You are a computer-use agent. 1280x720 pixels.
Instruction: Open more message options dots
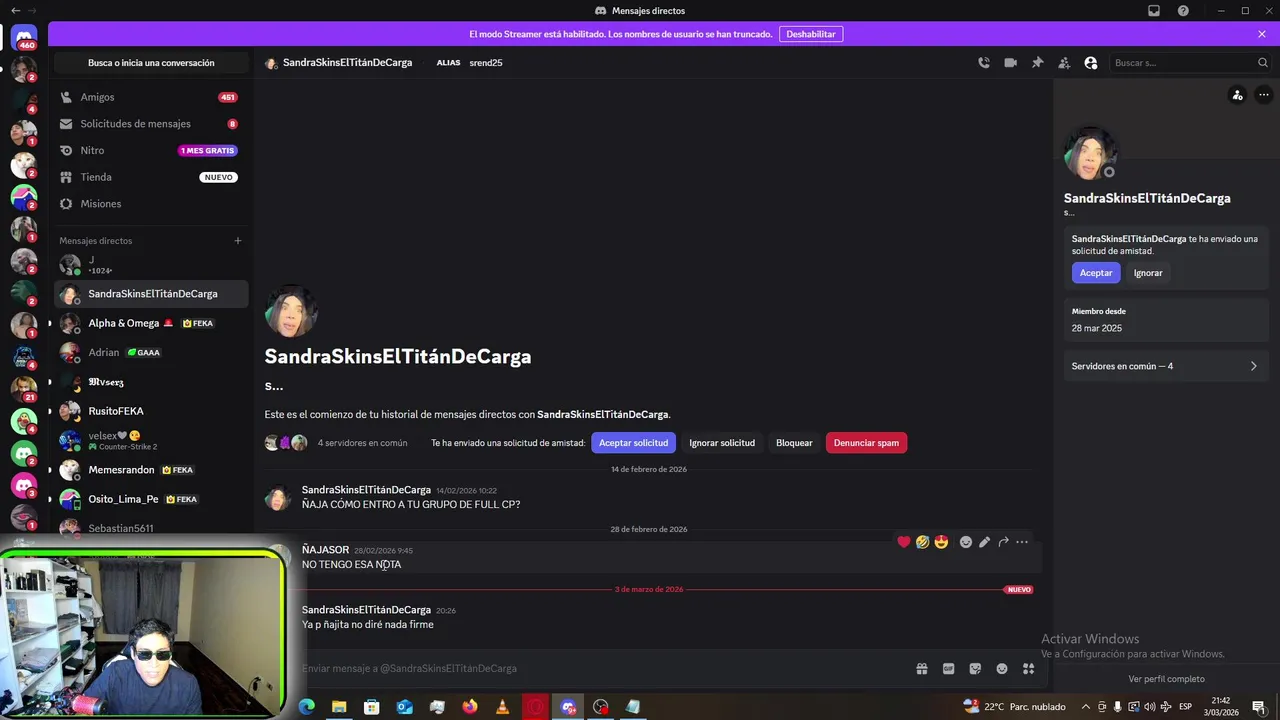1022,542
